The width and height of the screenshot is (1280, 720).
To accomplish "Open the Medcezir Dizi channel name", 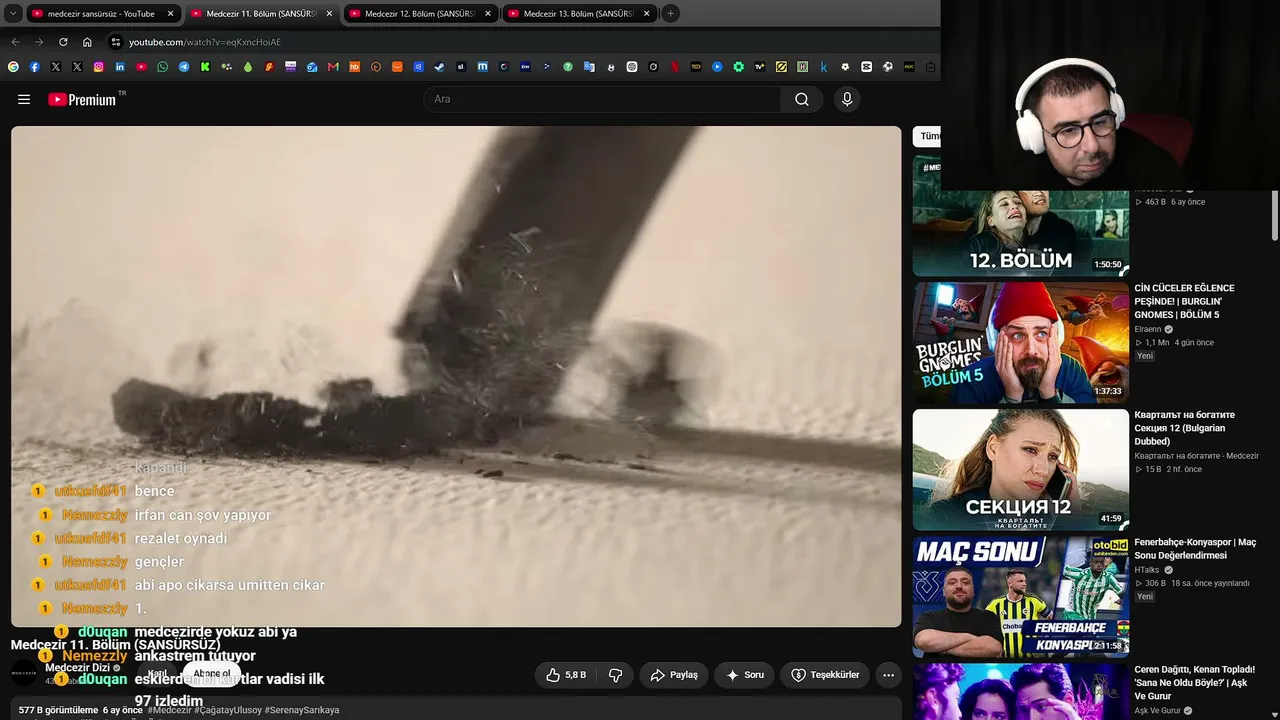I will pos(77,668).
